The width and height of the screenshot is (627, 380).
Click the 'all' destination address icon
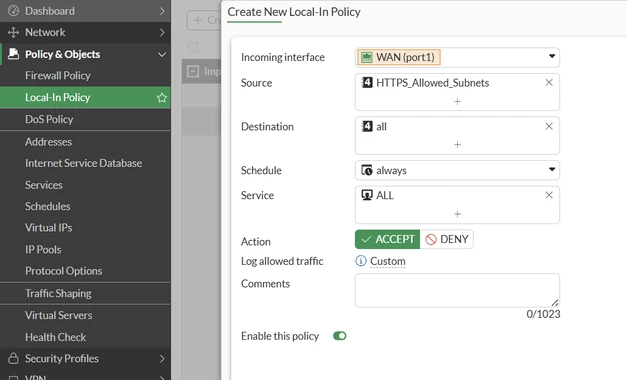coord(367,126)
